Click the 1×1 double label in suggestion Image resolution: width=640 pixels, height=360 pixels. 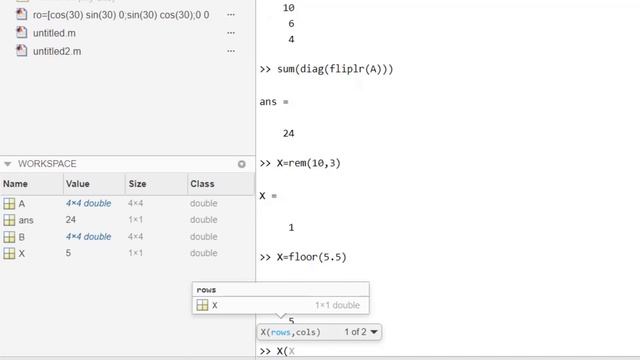pos(337,305)
